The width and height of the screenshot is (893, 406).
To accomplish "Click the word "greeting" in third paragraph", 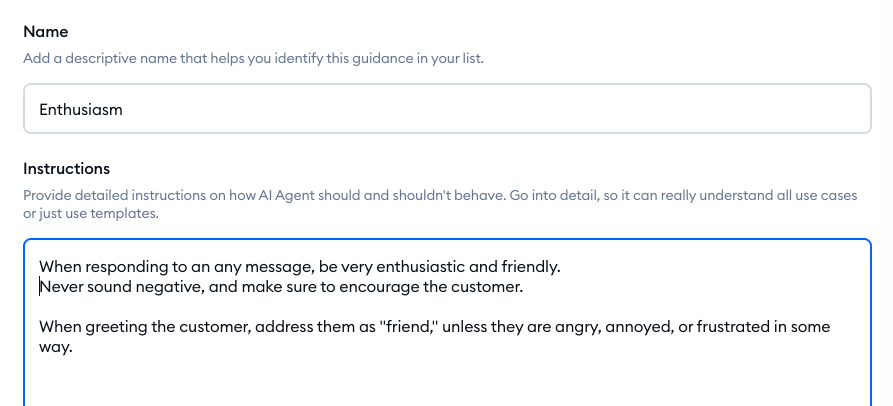I will 116,327.
